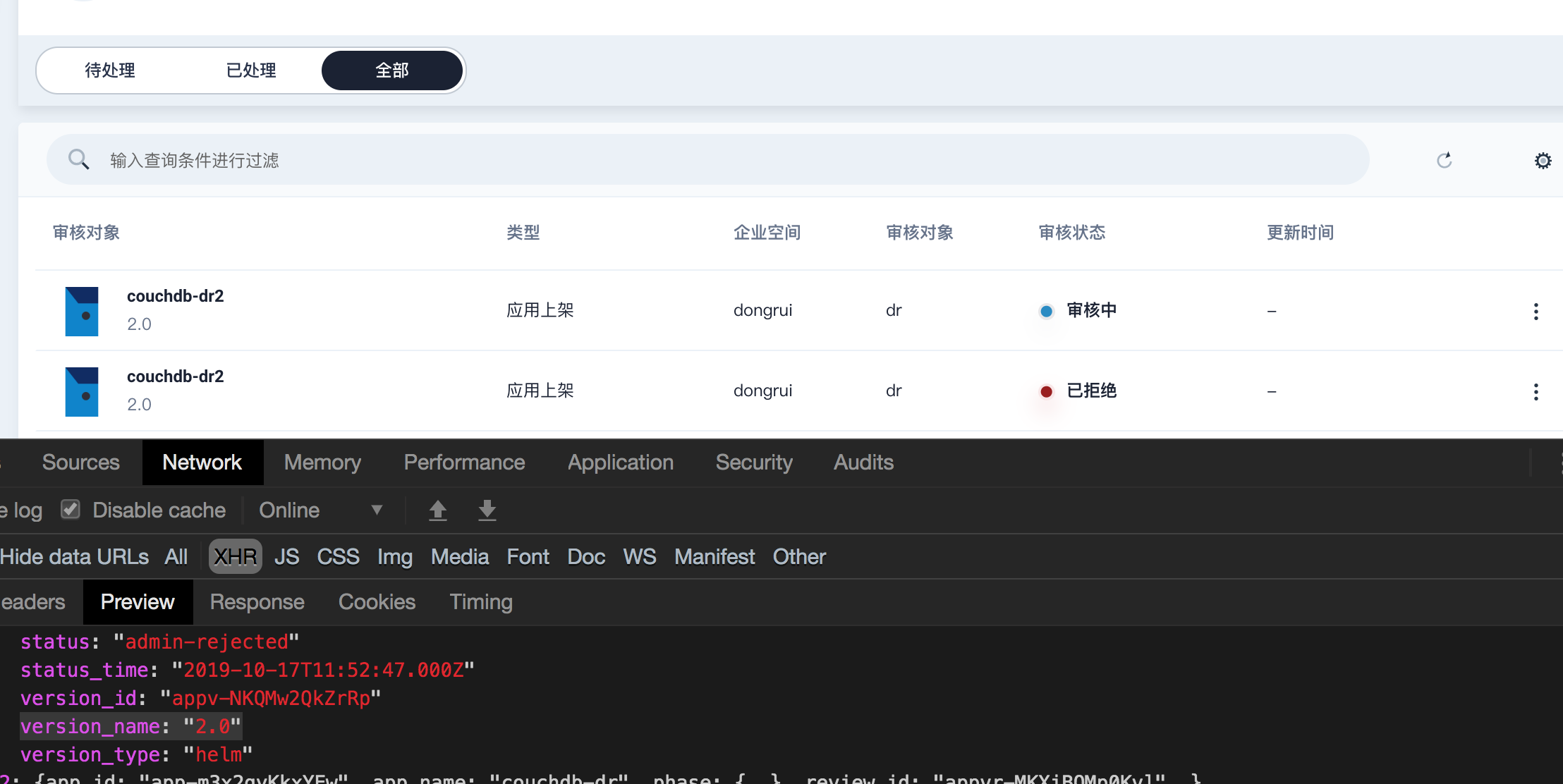1563x784 pixels.
Task: Select the 已处理 filter option
Action: (251, 71)
